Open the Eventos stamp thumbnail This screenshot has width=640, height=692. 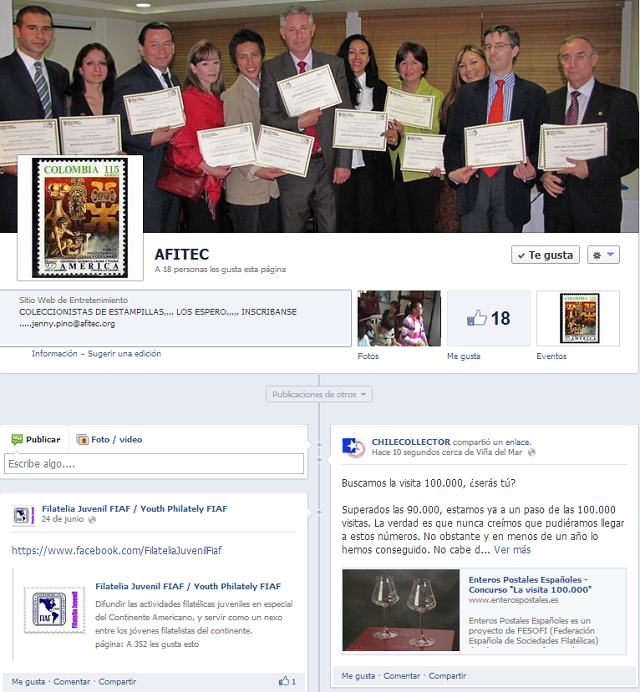[578, 318]
